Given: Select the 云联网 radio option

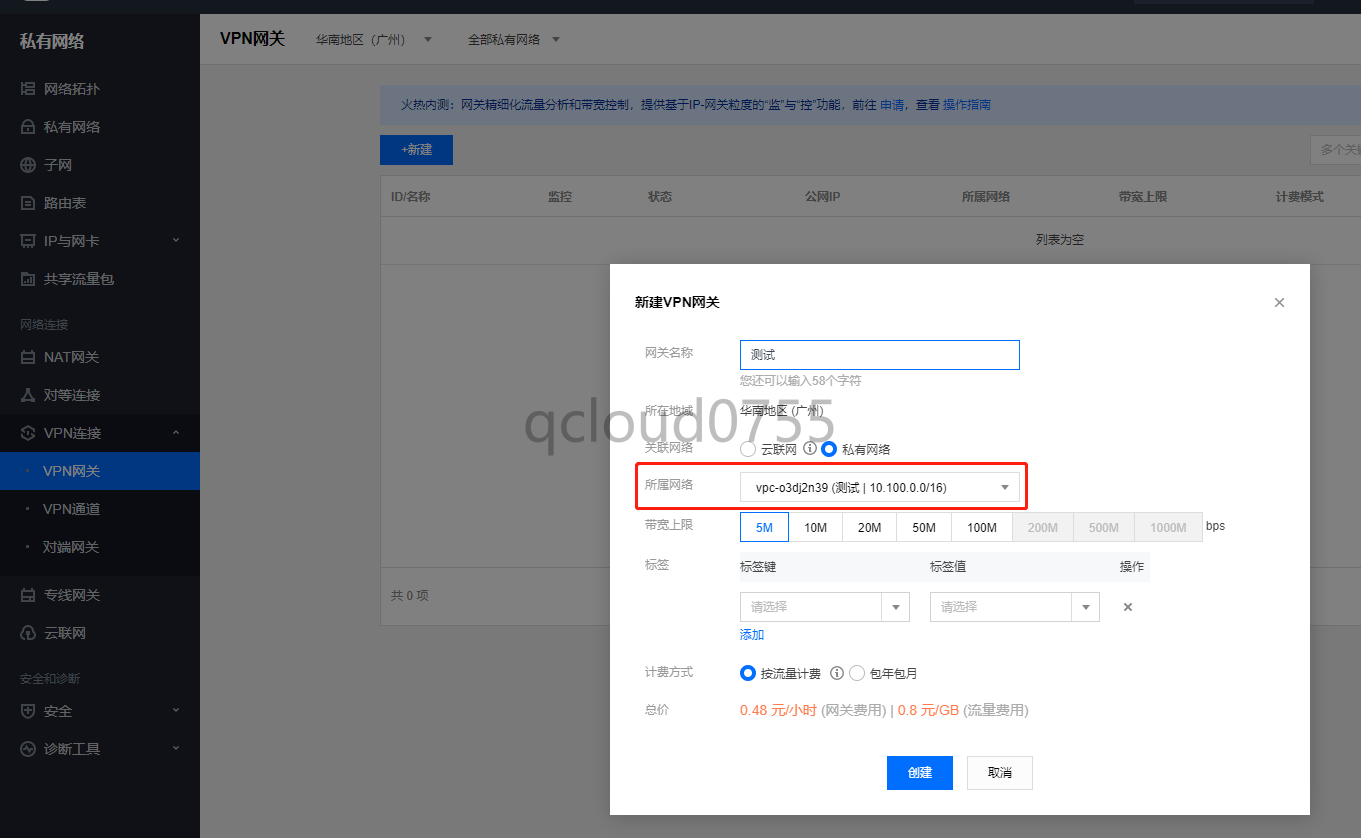Looking at the screenshot, I should click(x=748, y=449).
